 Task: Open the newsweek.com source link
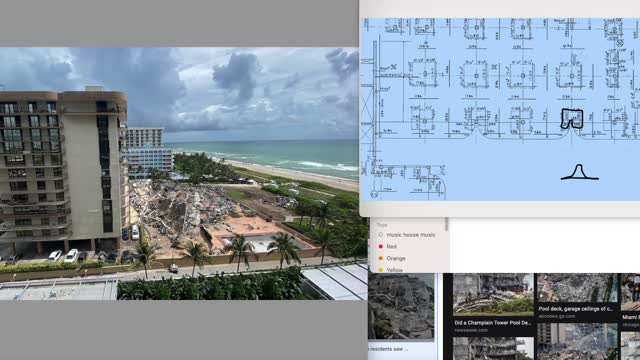471,330
